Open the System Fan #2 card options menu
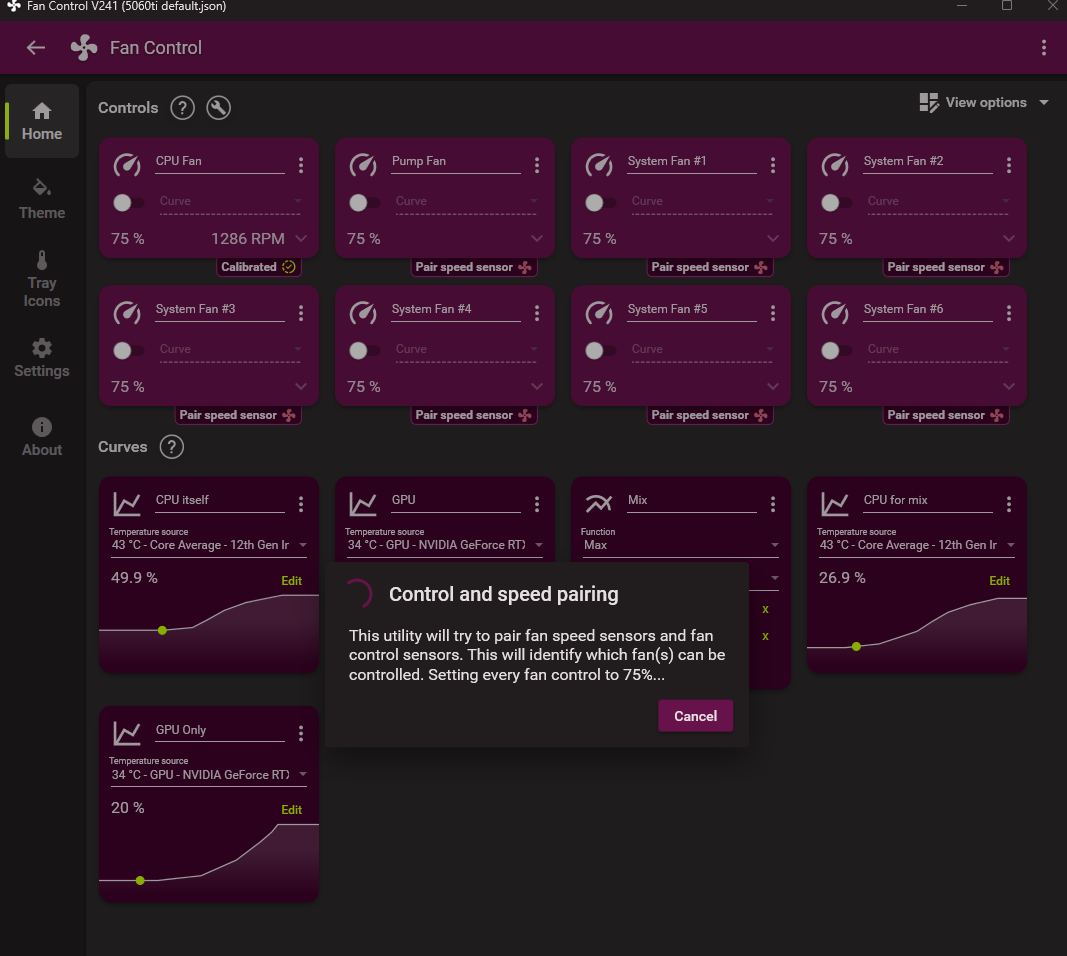Image resolution: width=1067 pixels, height=956 pixels. tap(1009, 165)
